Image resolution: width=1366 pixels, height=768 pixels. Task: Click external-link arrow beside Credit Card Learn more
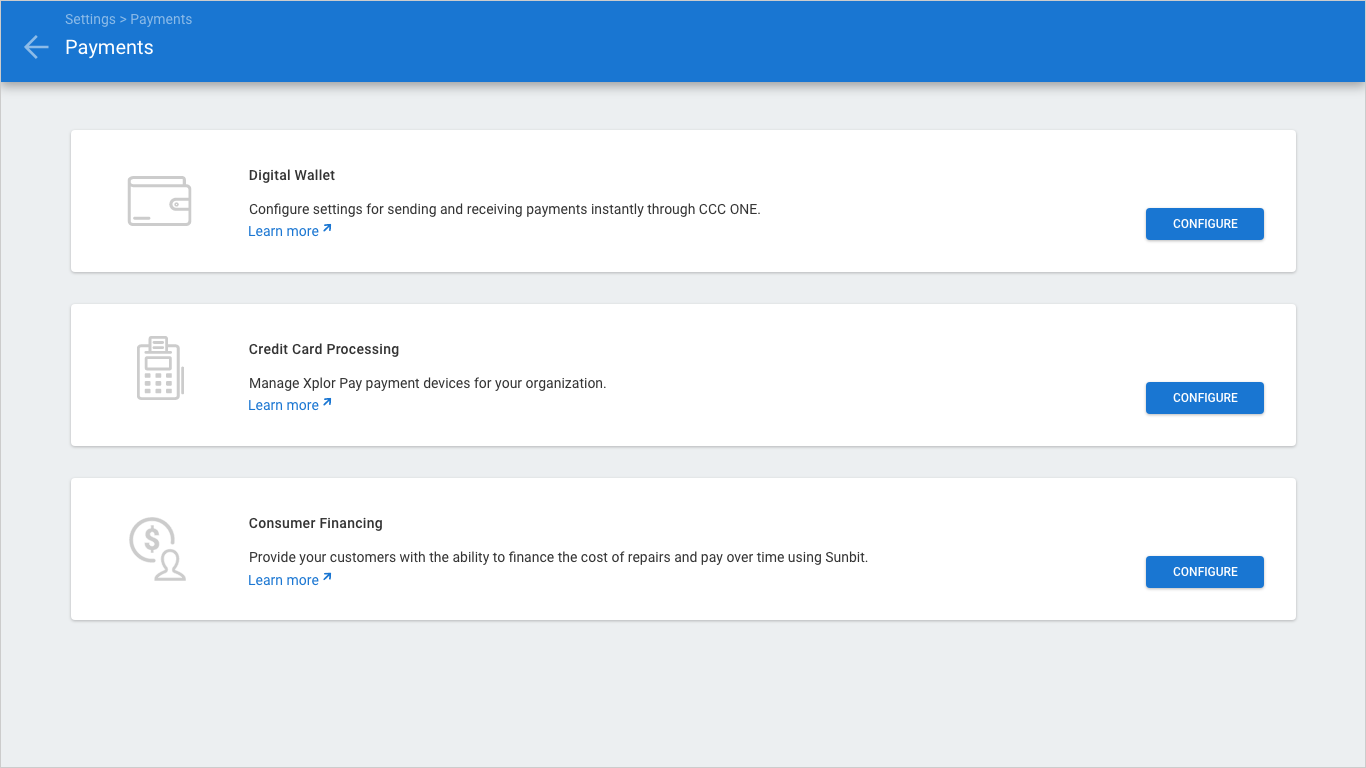[x=327, y=404]
